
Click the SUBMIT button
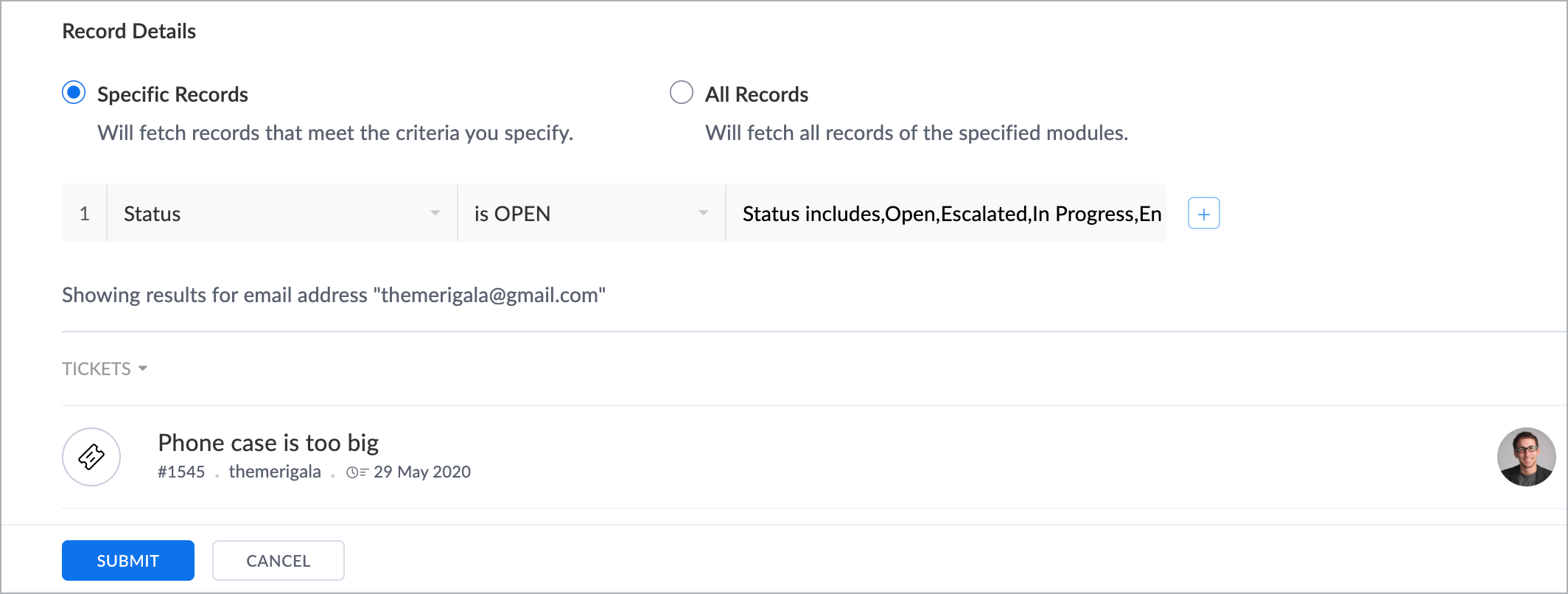click(128, 561)
